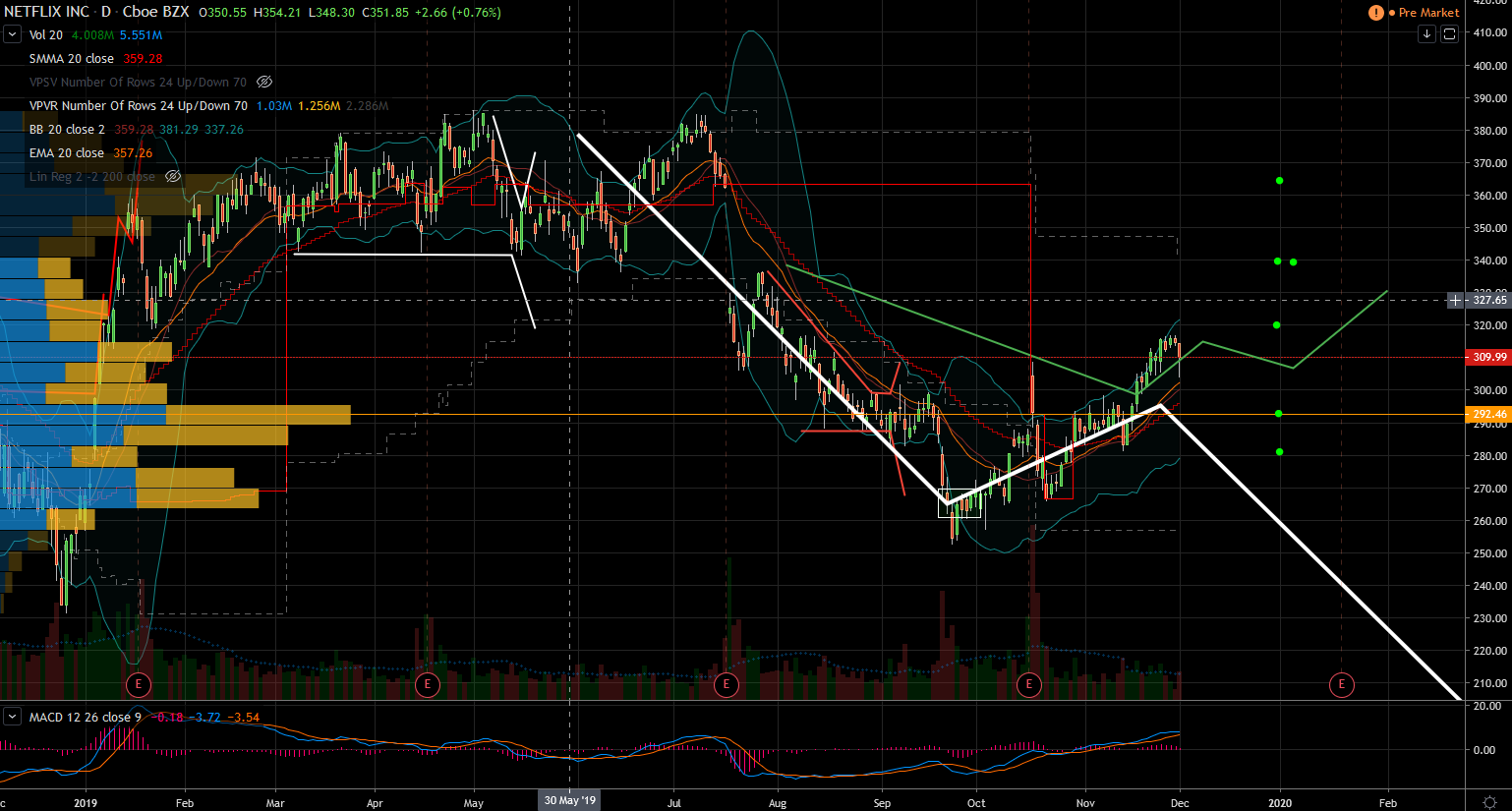The image size is (1512, 811).
Task: Collapse the MACD pane legend chevron
Action: 12,717
